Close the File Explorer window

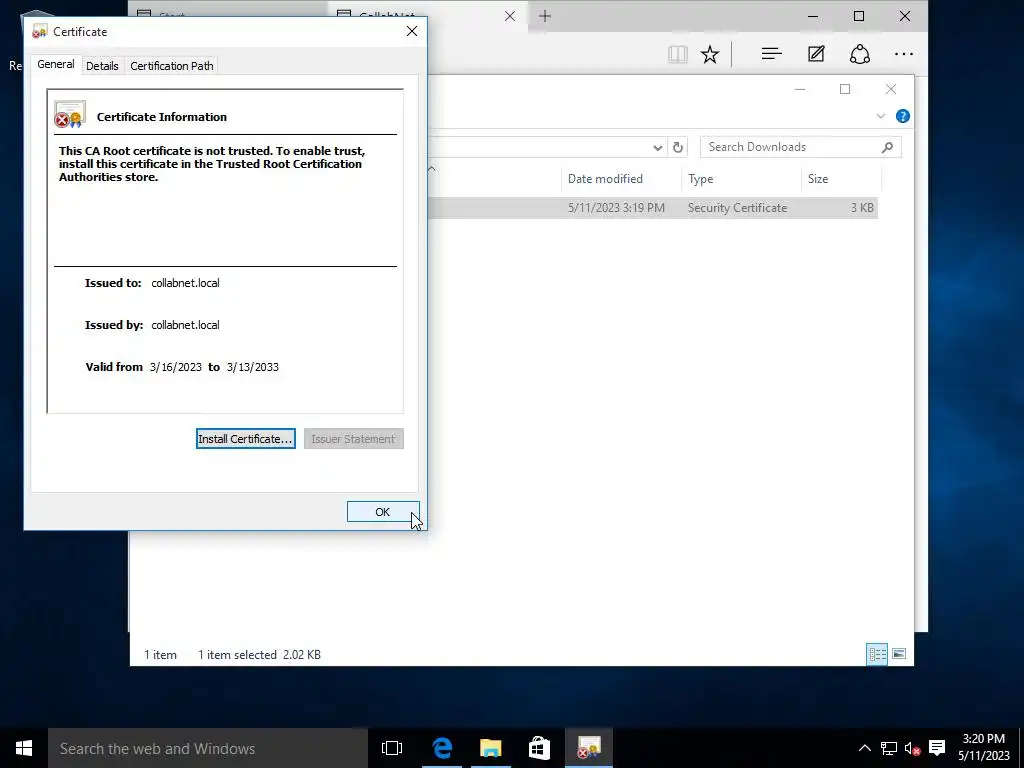click(x=890, y=89)
